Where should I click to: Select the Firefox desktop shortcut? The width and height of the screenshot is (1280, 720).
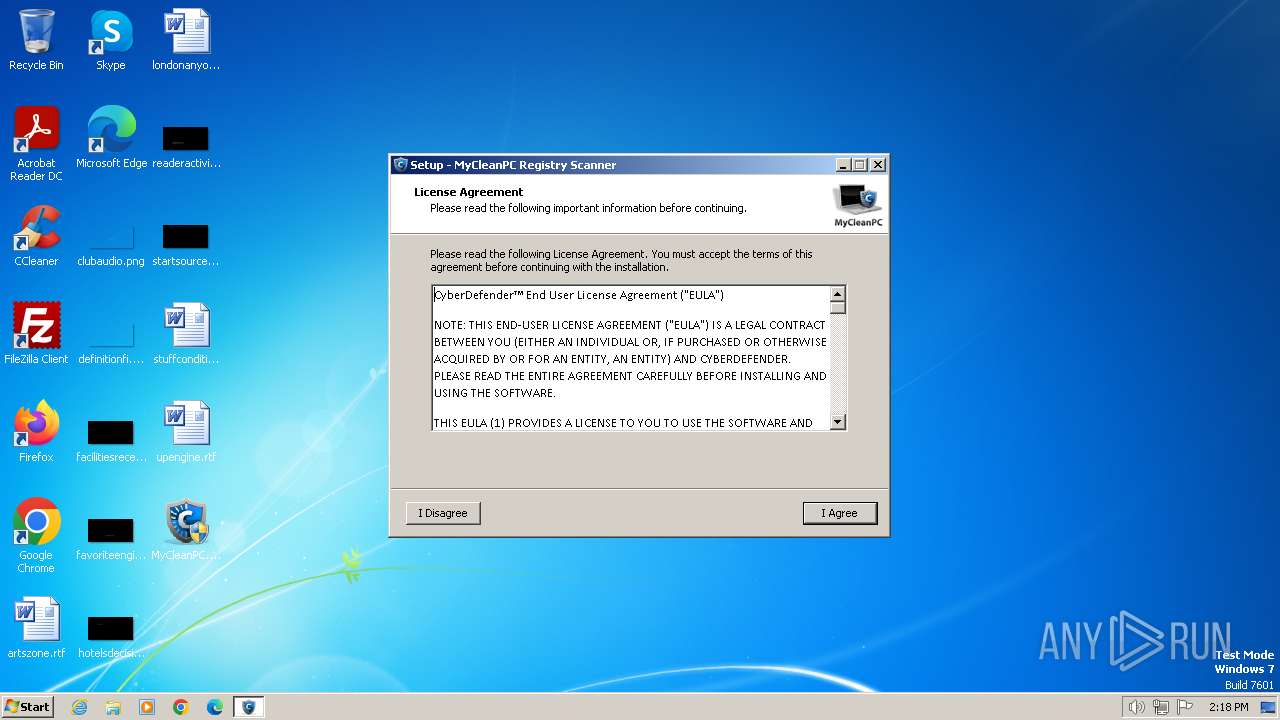(x=36, y=432)
